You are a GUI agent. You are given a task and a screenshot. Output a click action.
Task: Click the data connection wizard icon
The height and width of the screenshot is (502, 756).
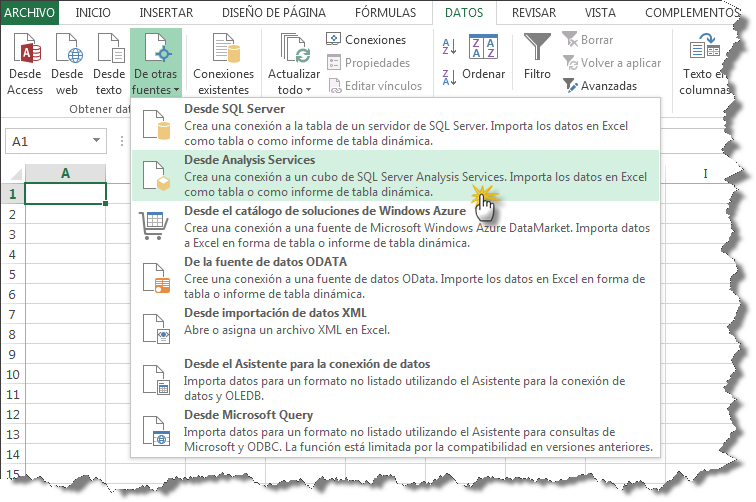156,380
